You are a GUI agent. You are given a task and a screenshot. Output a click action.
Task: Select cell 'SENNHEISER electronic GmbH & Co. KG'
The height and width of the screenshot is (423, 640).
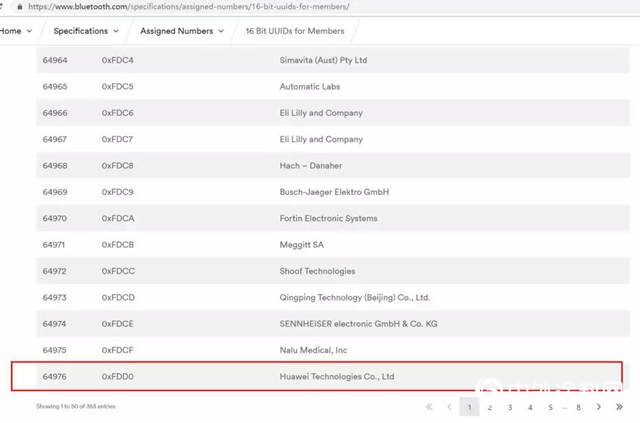358,324
